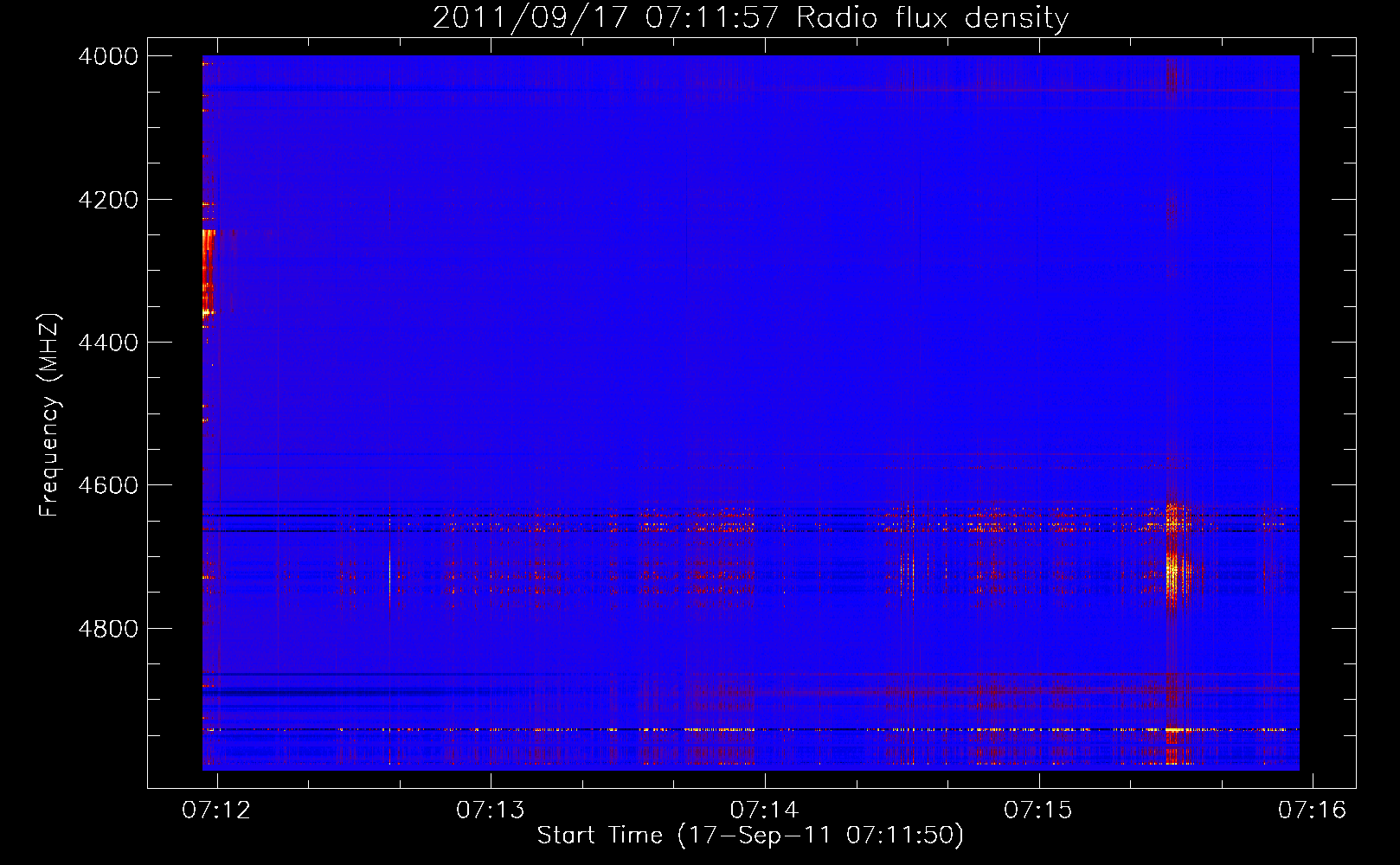Click the 07:16 time tick label

[1313, 810]
